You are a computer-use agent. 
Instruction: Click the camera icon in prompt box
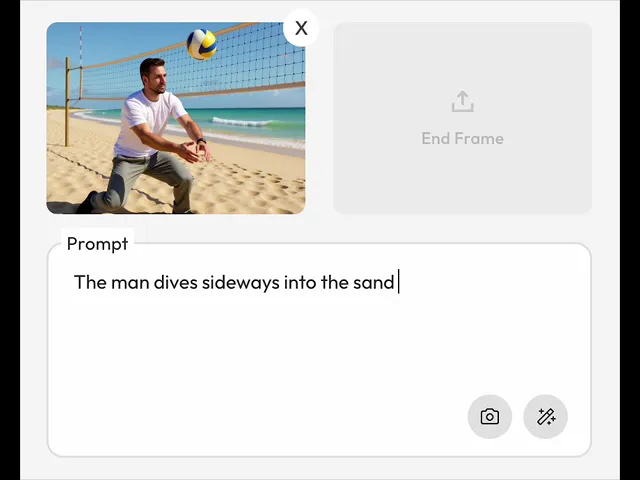489,417
